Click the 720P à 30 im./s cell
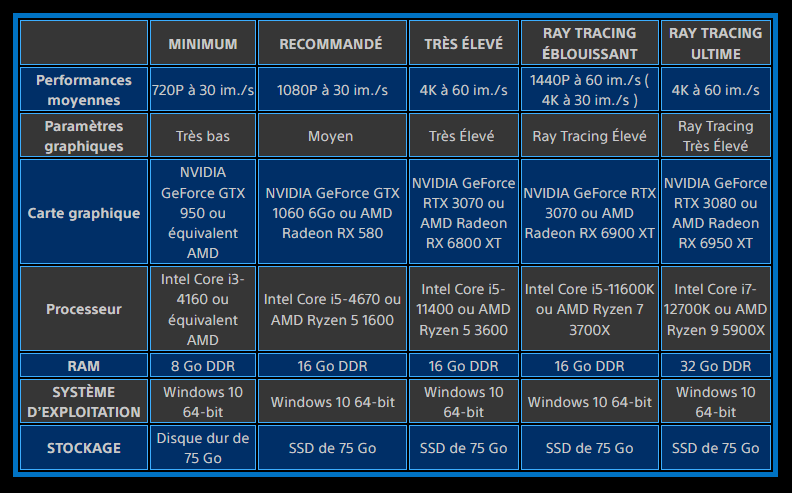Image resolution: width=792 pixels, height=493 pixels. pos(203,90)
